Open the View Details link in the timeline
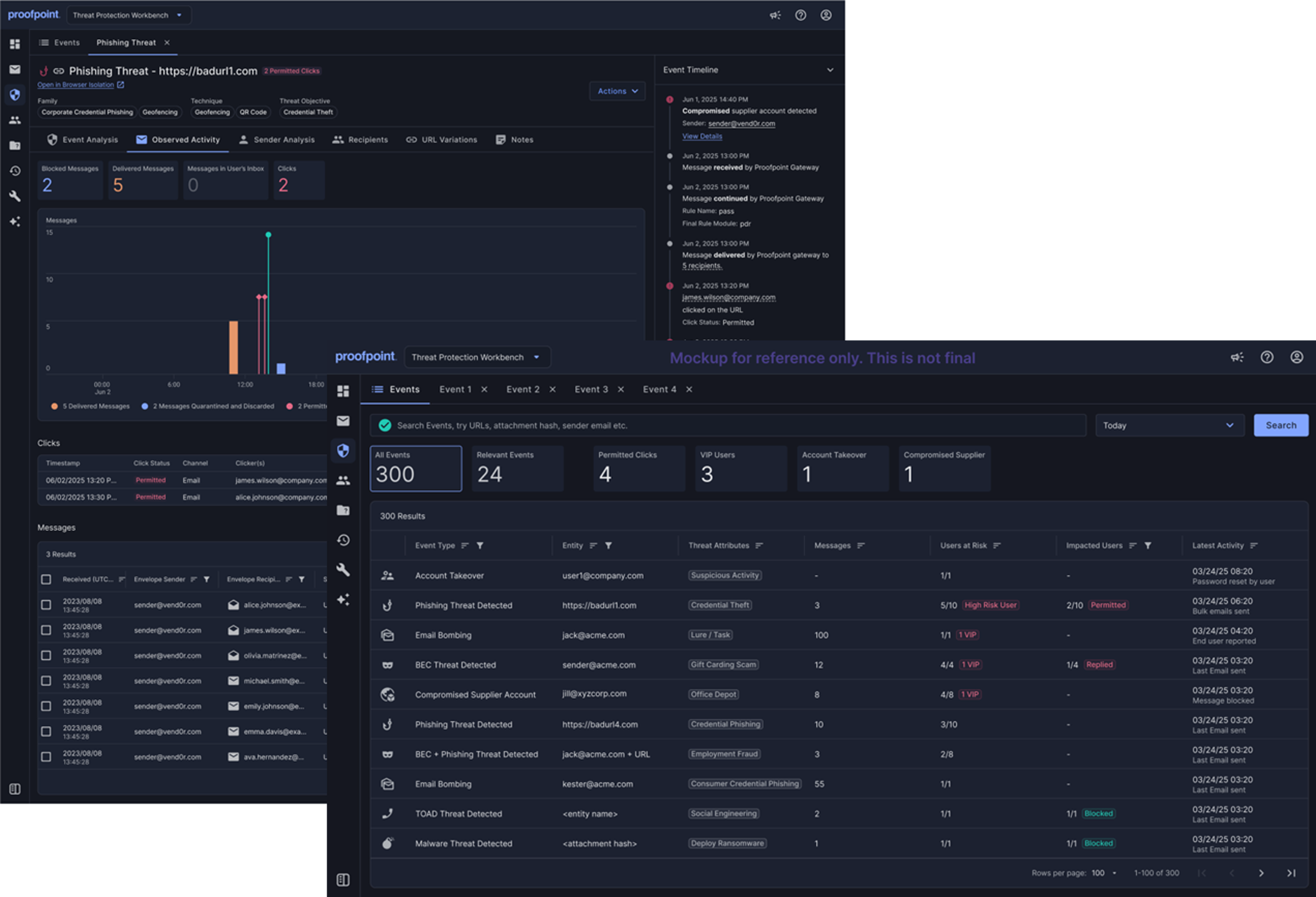Image resolution: width=1316 pixels, height=897 pixels. coord(702,136)
